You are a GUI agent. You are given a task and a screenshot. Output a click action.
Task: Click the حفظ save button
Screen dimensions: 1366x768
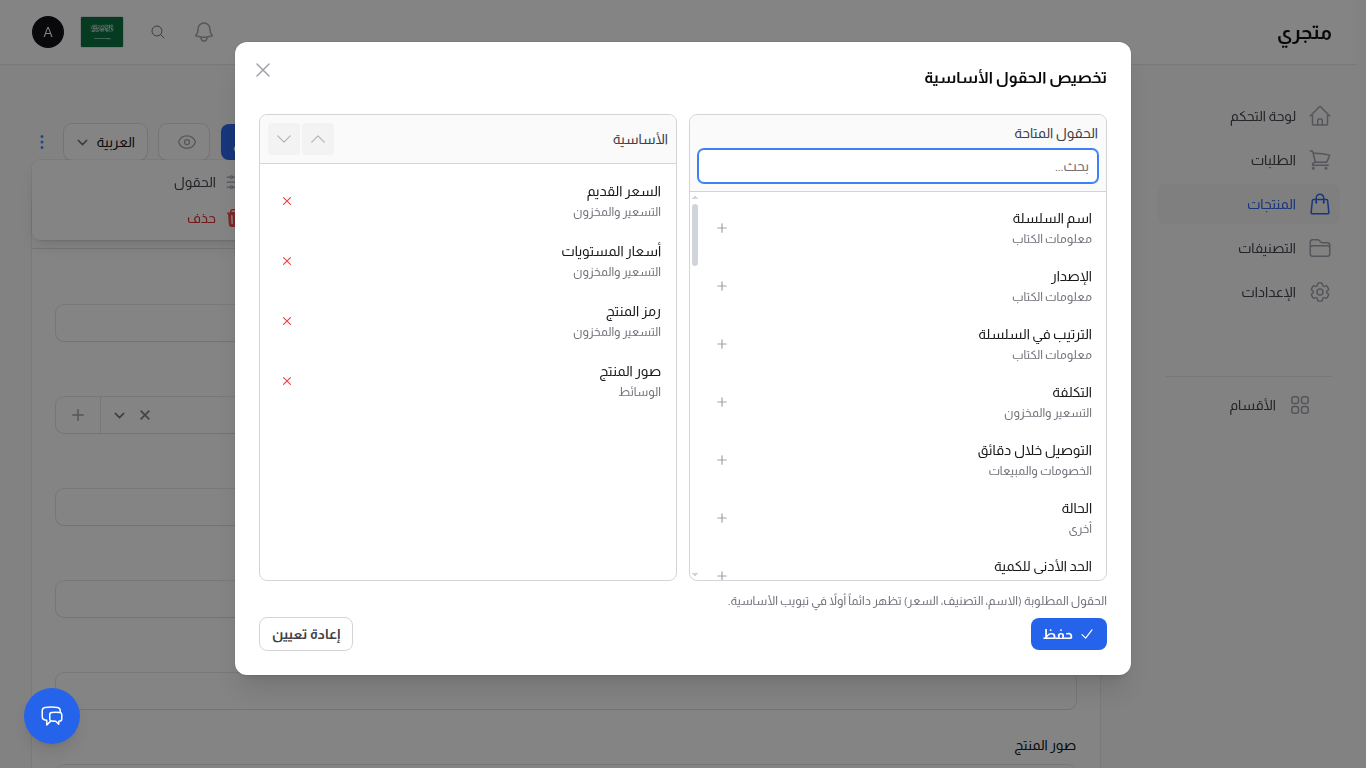coord(1068,634)
